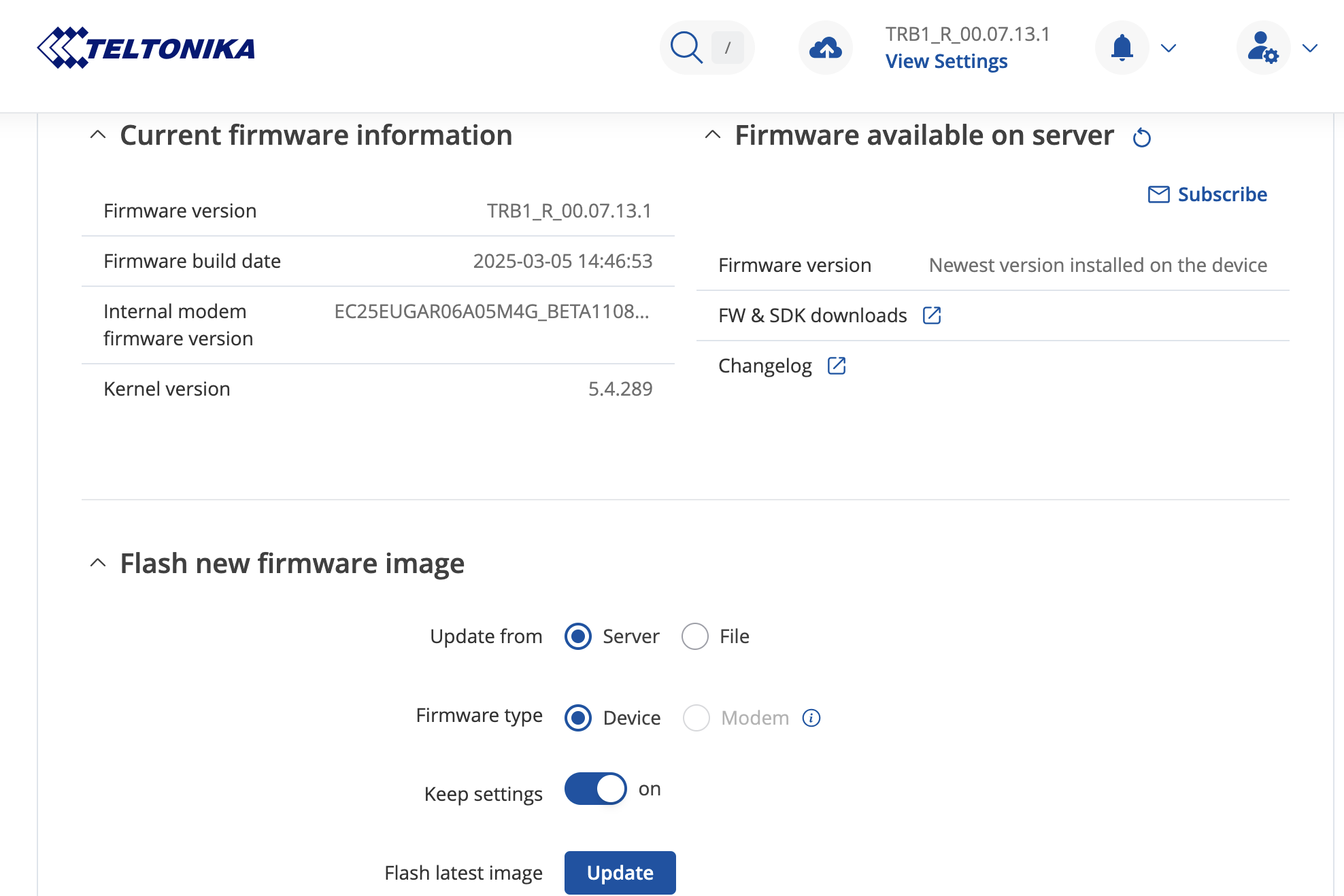The image size is (1344, 896).
Task: Click the header TRB1_R_00.07.13.1 firmware text
Action: 967,34
